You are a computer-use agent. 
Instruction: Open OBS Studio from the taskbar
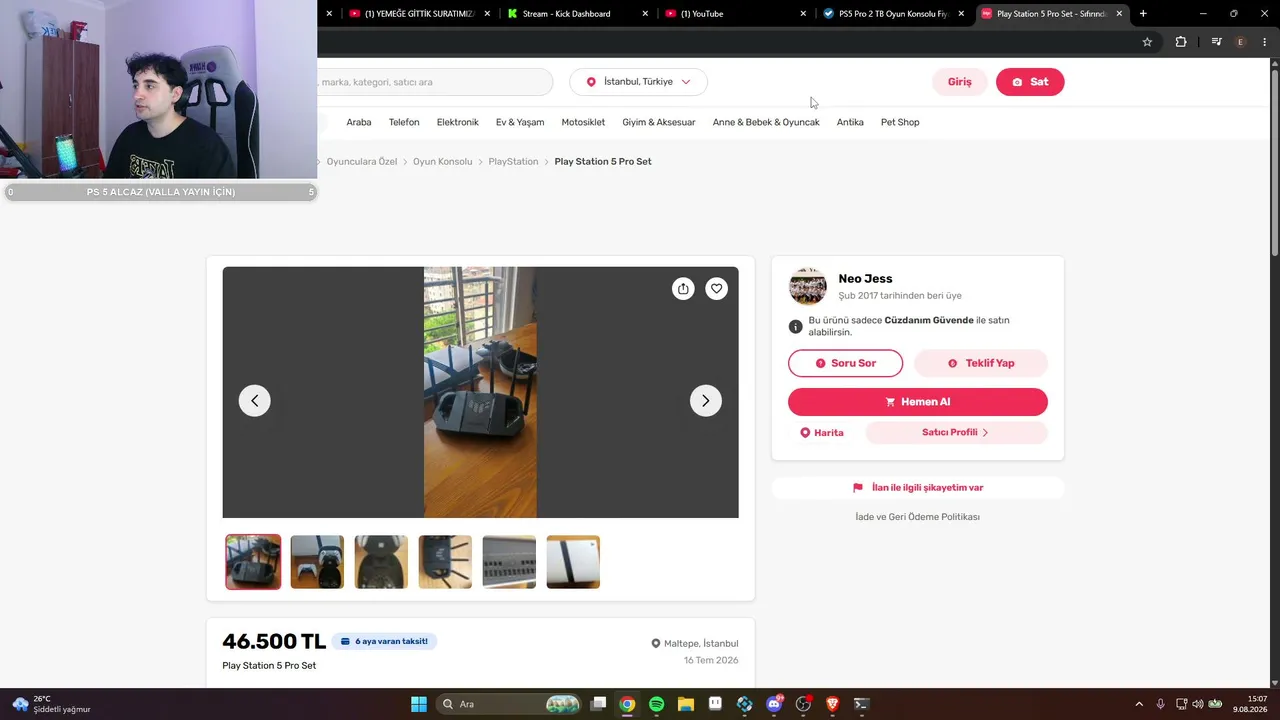pyautogui.click(x=803, y=704)
